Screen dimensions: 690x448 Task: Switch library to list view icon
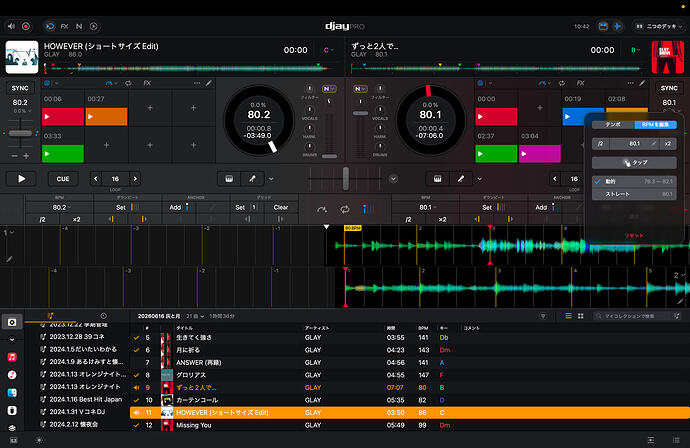(x=569, y=316)
